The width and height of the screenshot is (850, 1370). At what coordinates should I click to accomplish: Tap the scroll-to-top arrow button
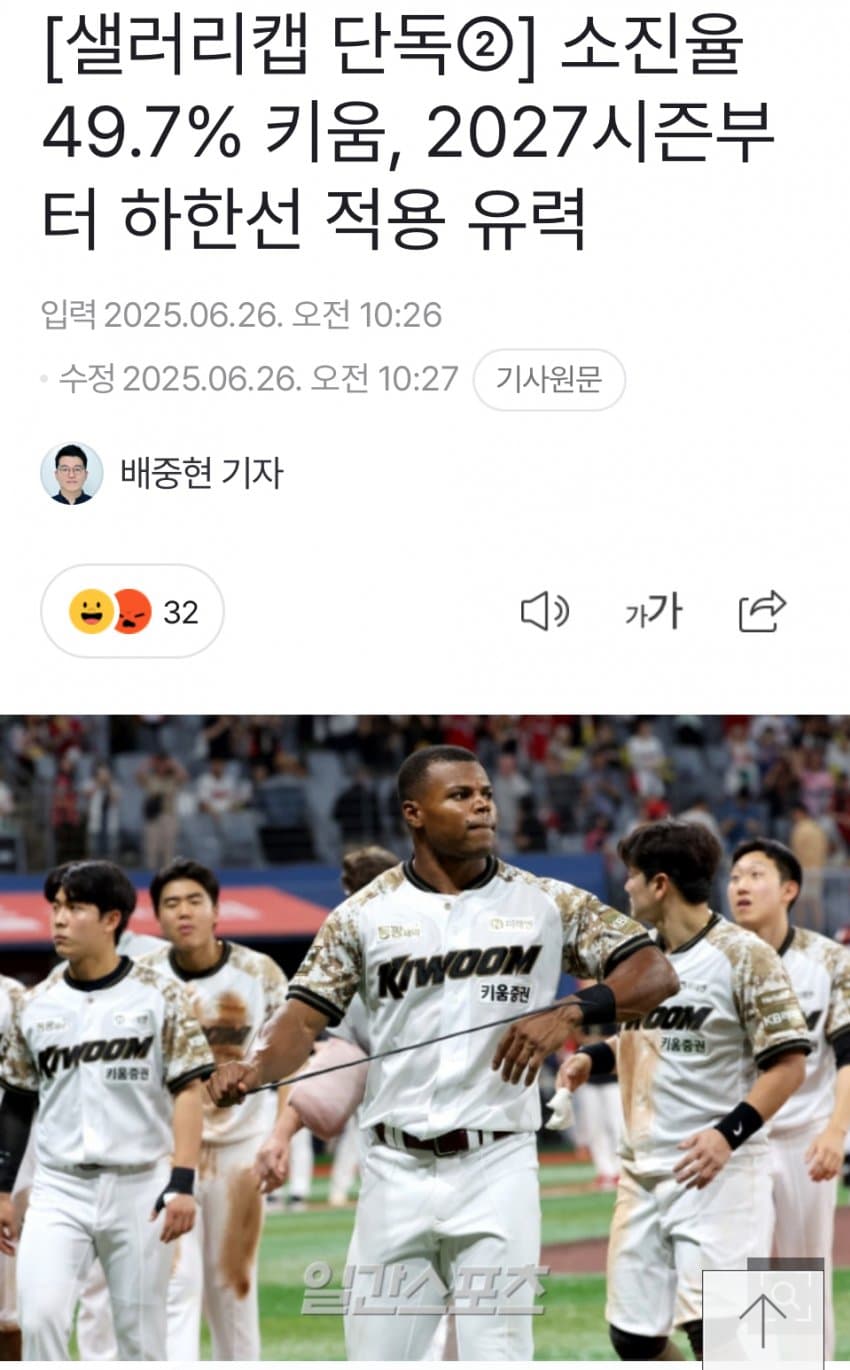762,1319
